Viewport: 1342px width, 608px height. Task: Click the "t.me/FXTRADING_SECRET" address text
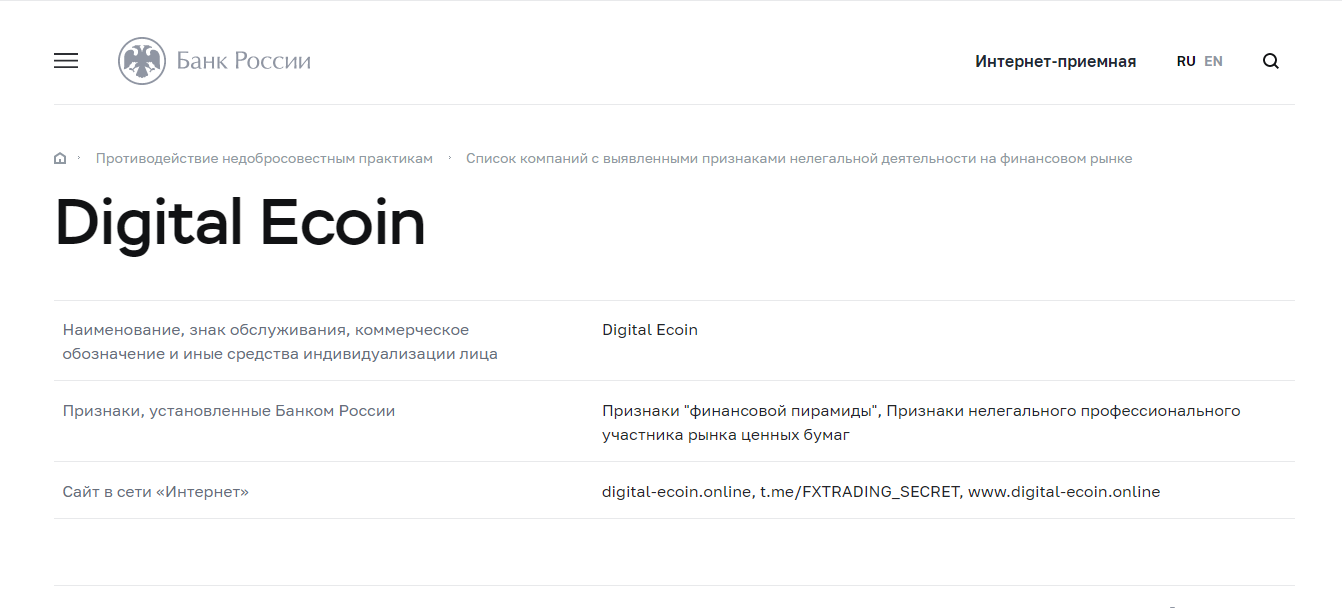[x=860, y=492]
